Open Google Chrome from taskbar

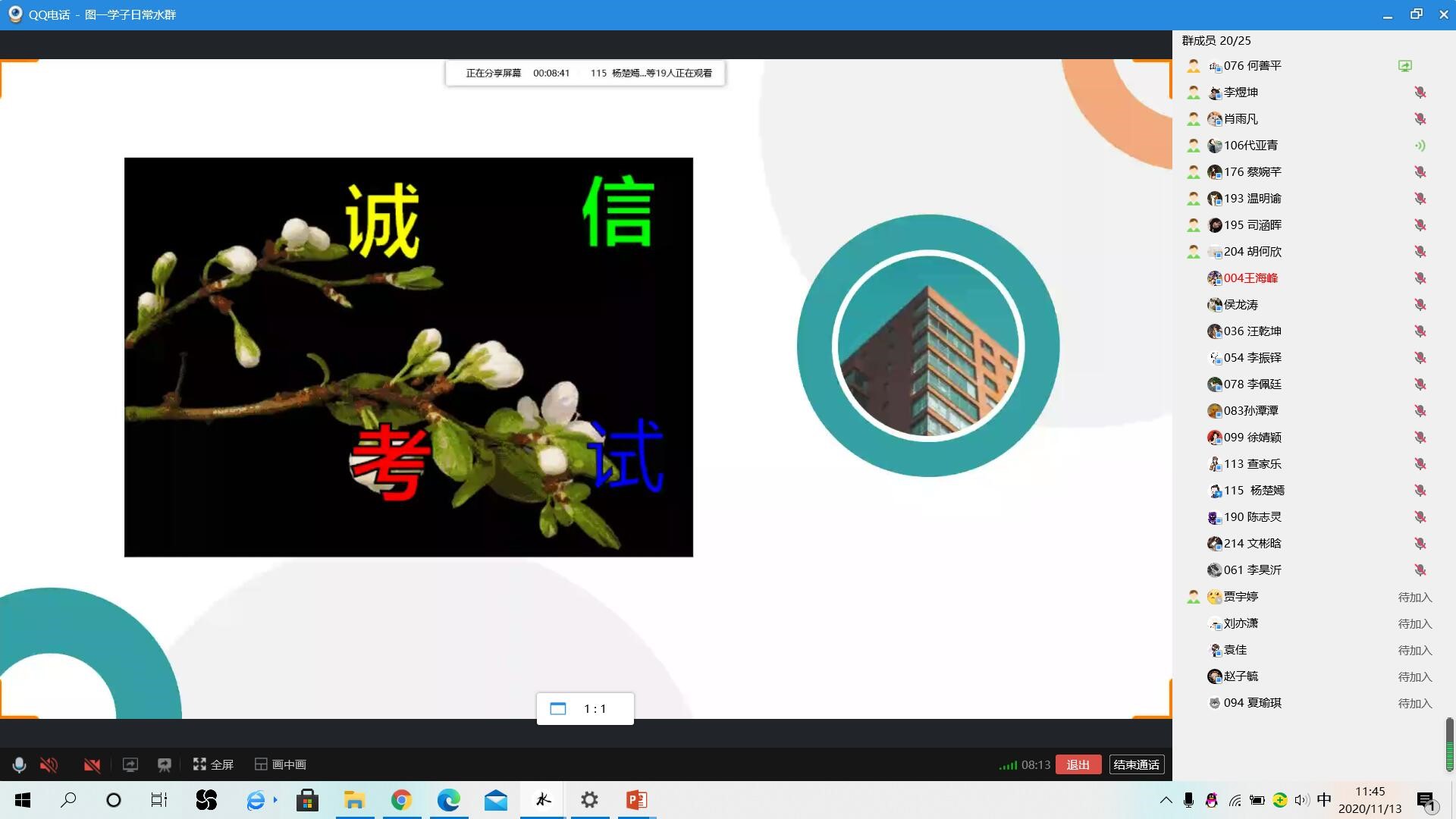tap(401, 800)
